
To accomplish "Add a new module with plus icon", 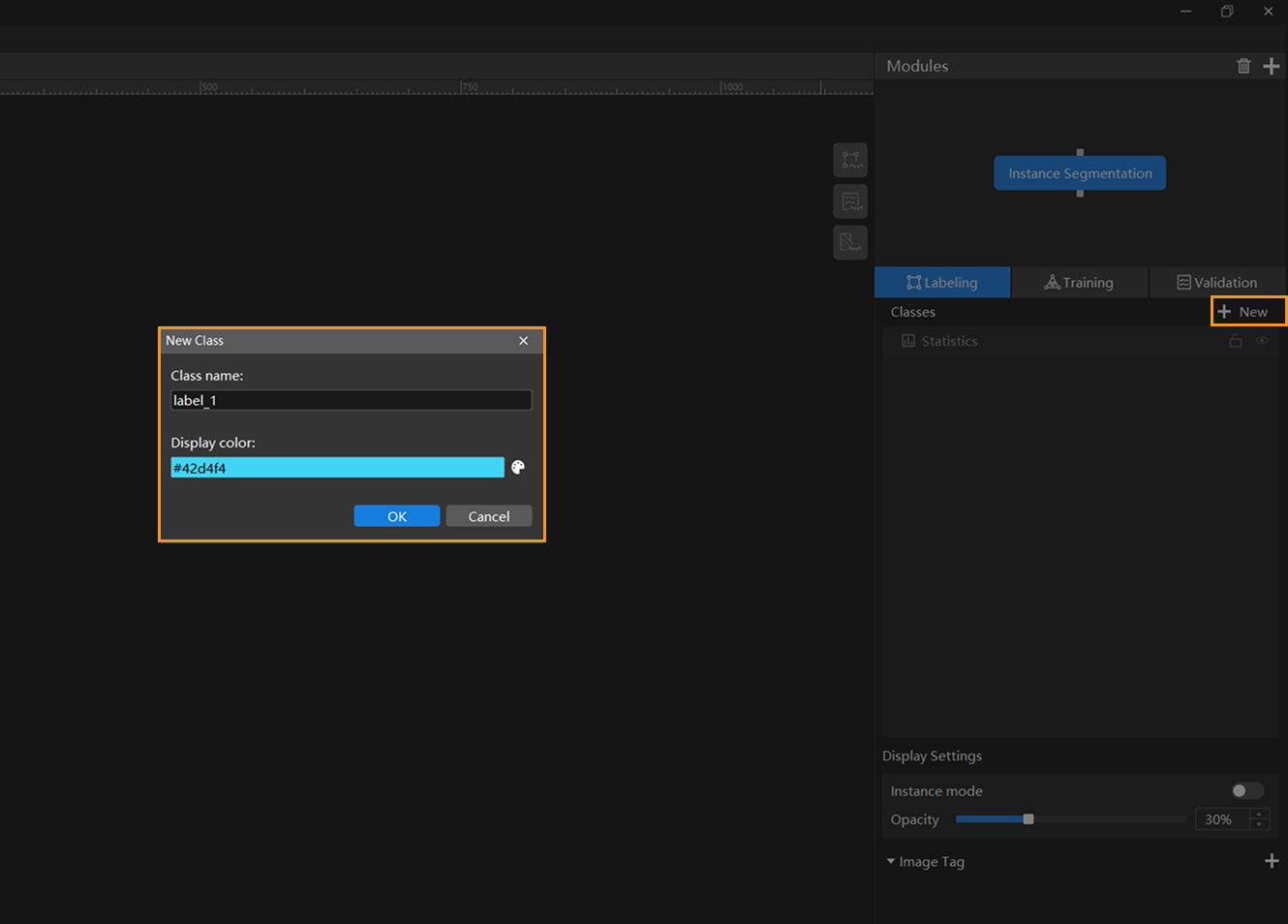I will (x=1272, y=66).
